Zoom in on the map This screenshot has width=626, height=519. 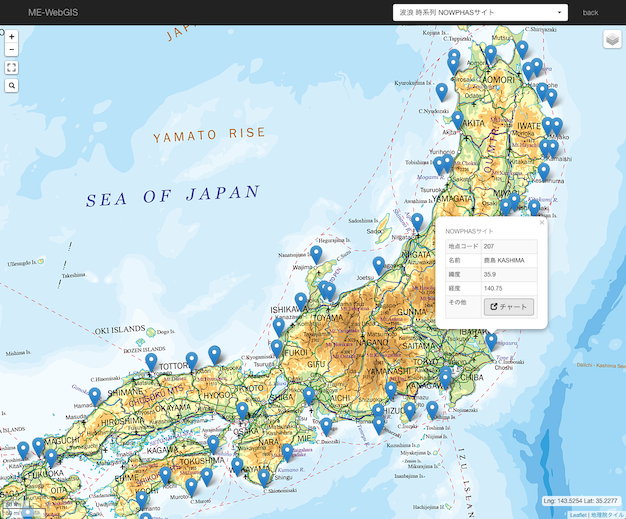pyautogui.click(x=12, y=35)
